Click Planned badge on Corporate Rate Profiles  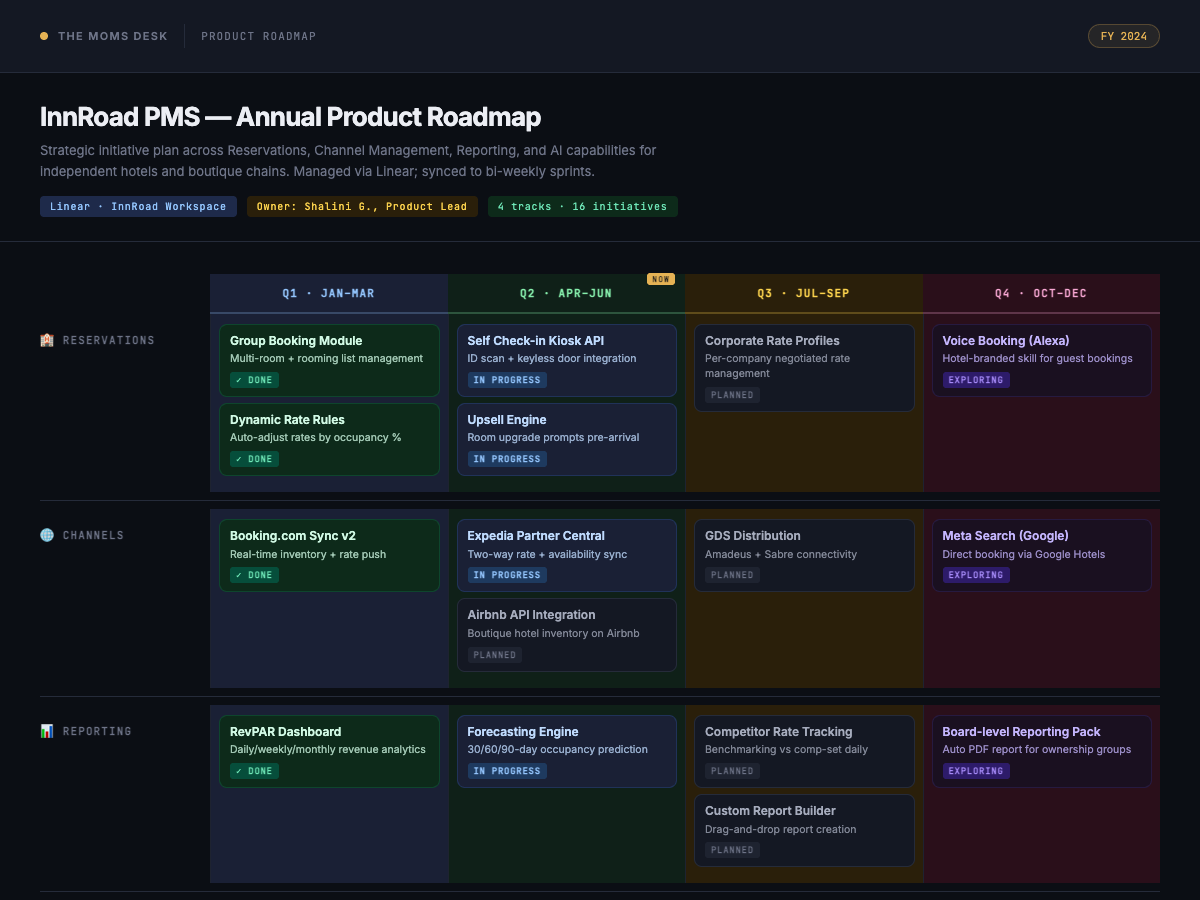(732, 395)
